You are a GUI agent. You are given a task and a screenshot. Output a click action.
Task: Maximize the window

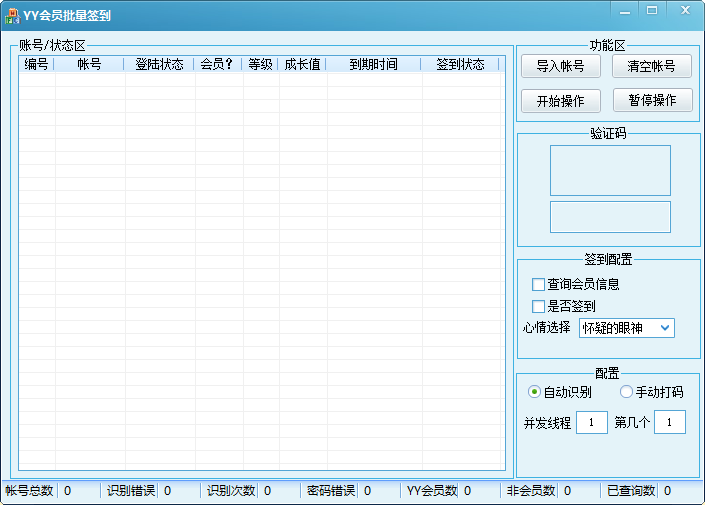click(x=652, y=11)
